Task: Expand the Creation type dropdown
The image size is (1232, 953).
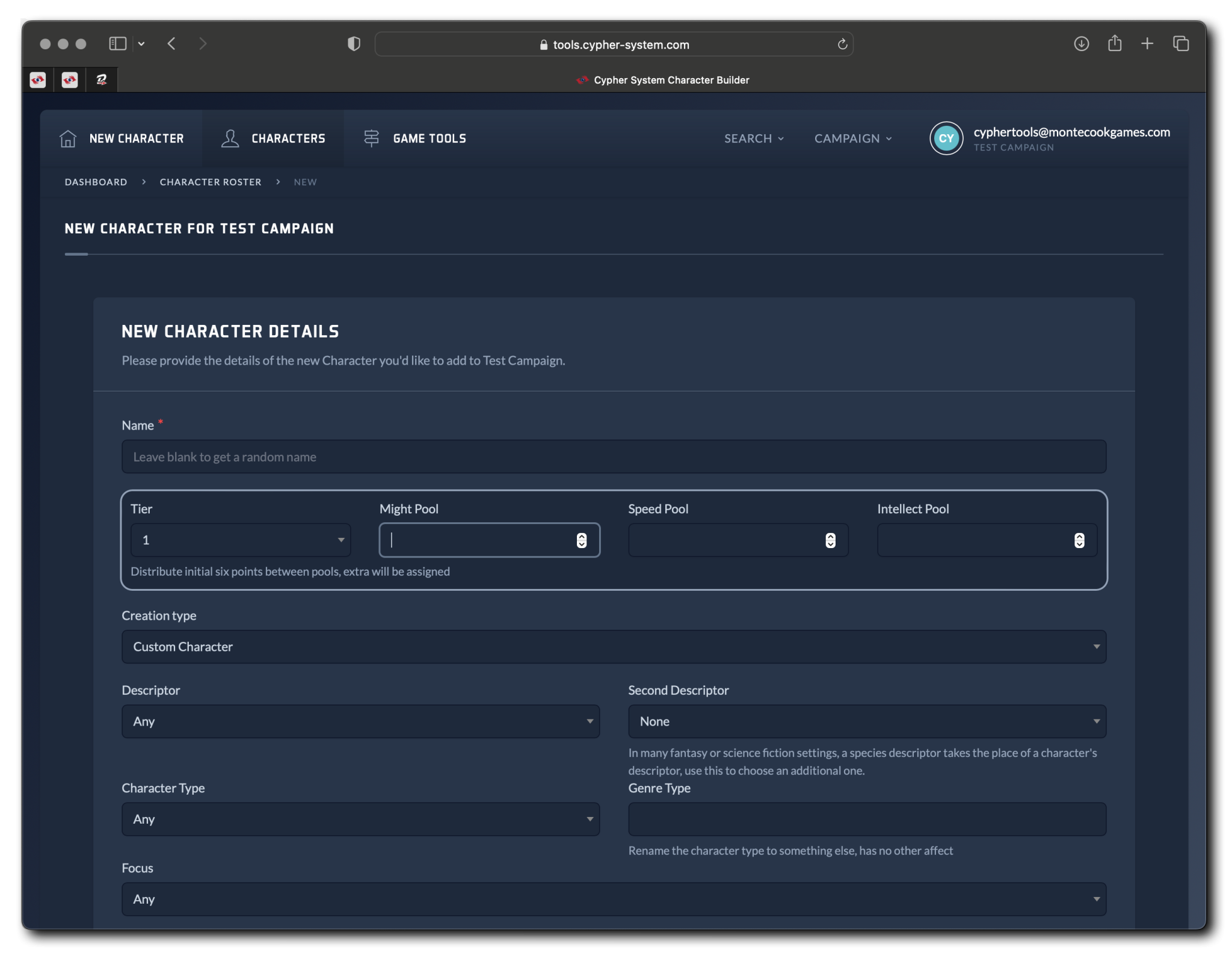Action: [614, 647]
